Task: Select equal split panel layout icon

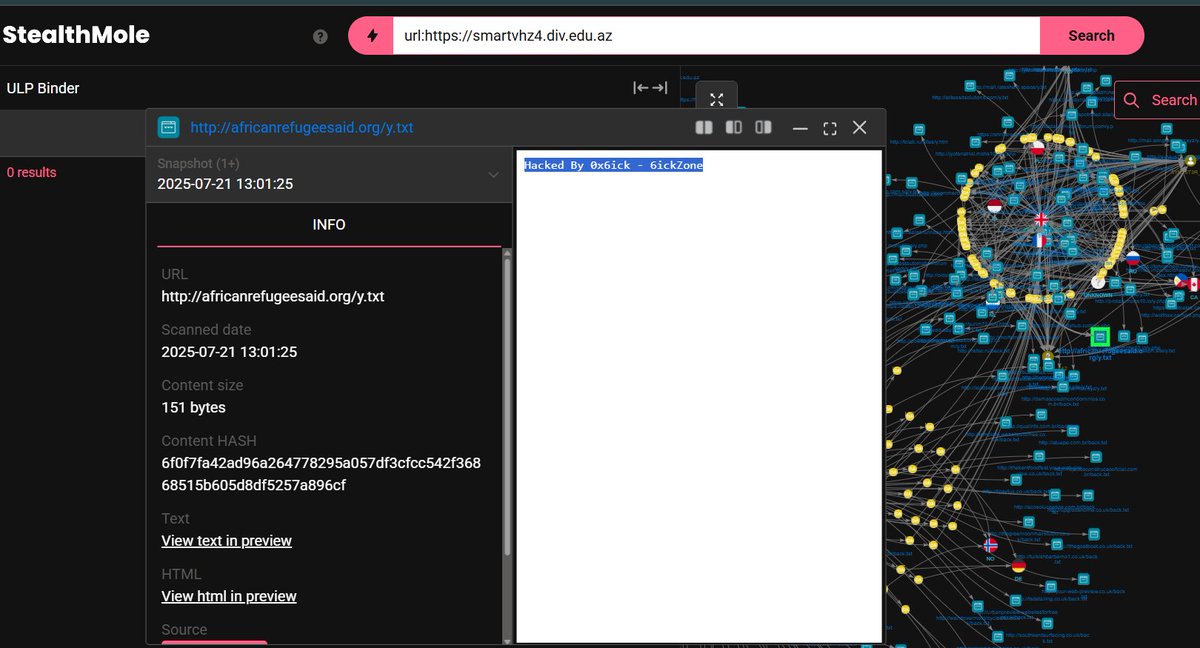Action: tap(704, 128)
